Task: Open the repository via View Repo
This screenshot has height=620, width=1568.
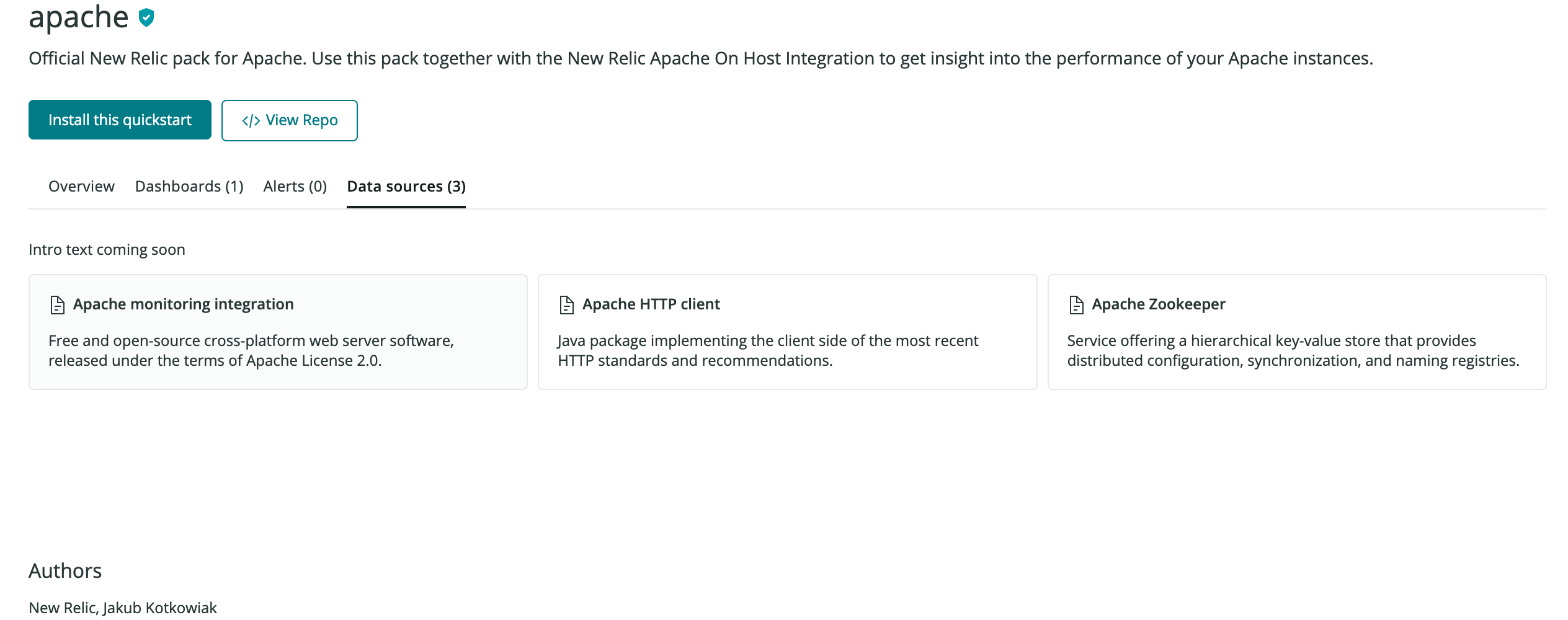Action: [290, 120]
